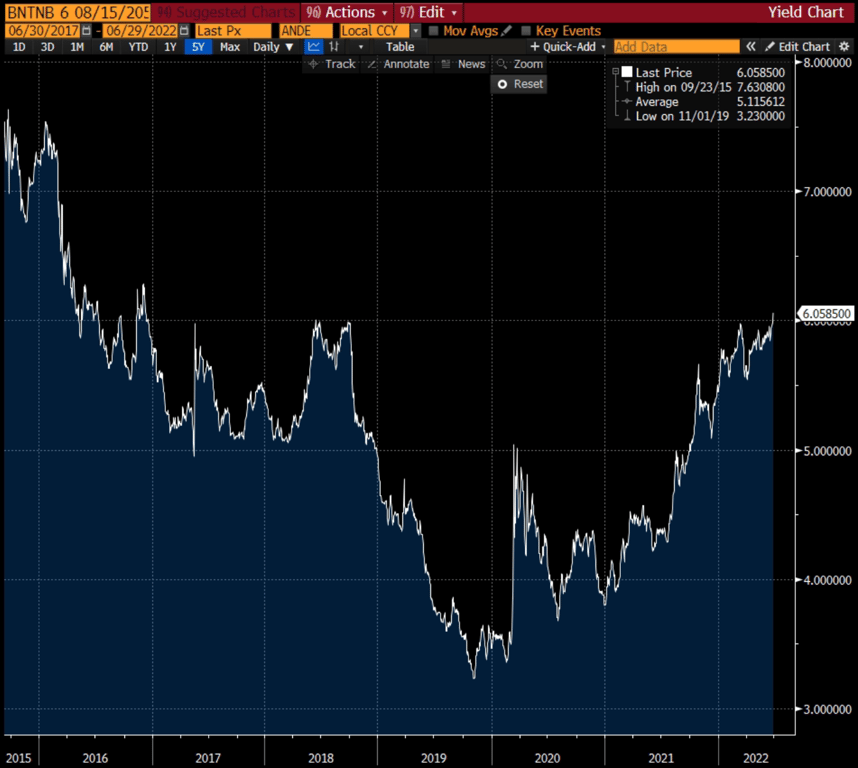The width and height of the screenshot is (858, 768).
Task: Click the High on 09/23/15 legend row
Action: point(683,87)
